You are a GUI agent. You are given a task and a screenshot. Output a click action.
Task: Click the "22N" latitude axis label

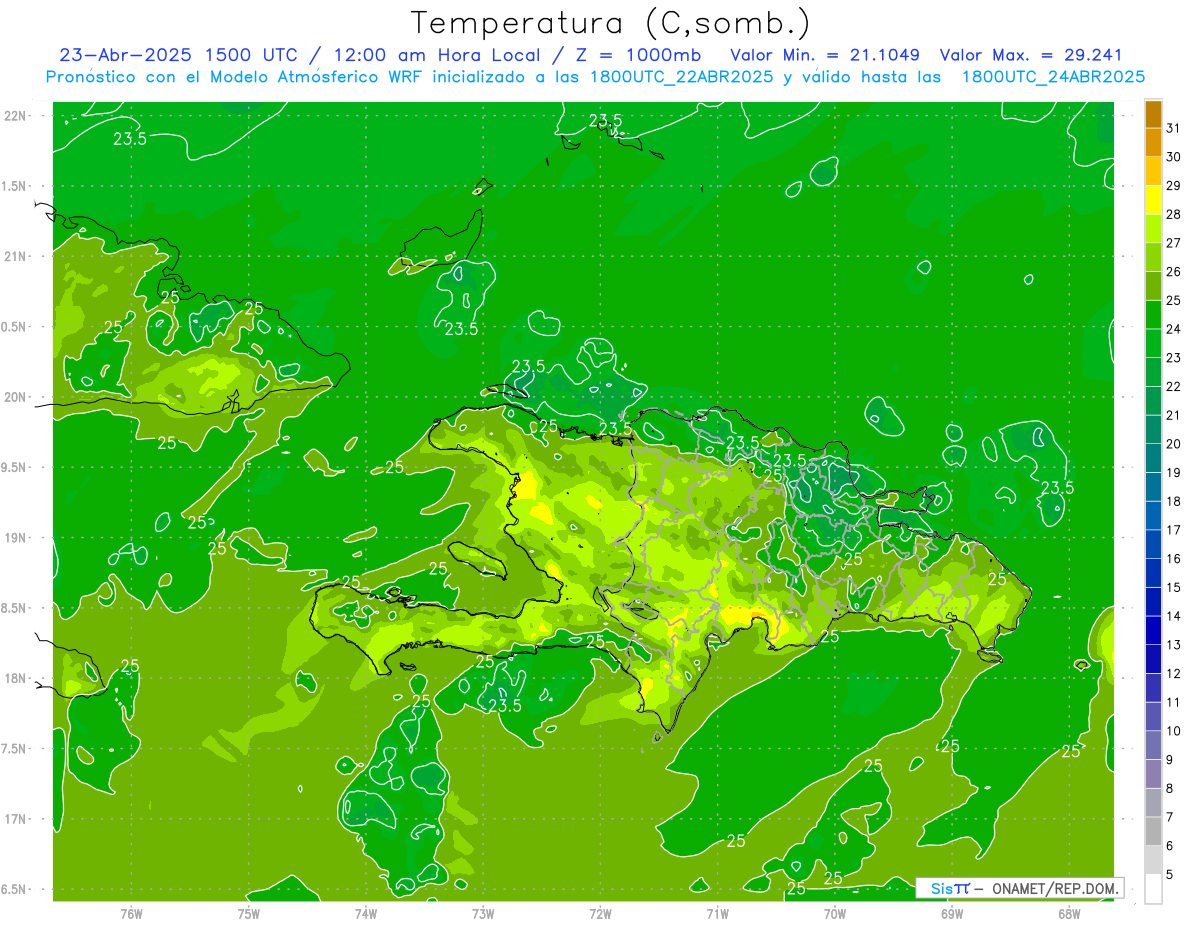(x=17, y=116)
